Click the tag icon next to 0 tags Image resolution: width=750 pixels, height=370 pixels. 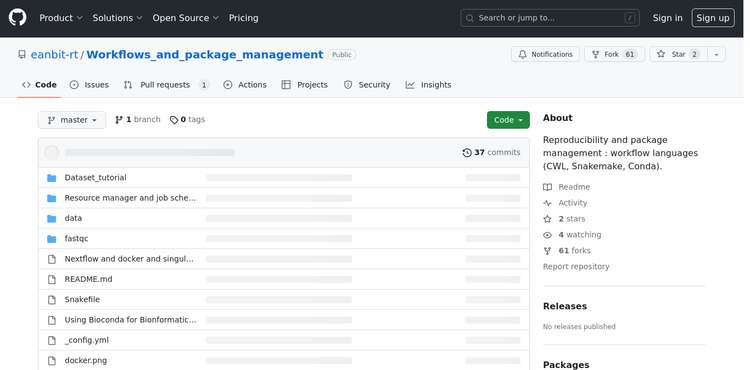pyautogui.click(x=174, y=120)
